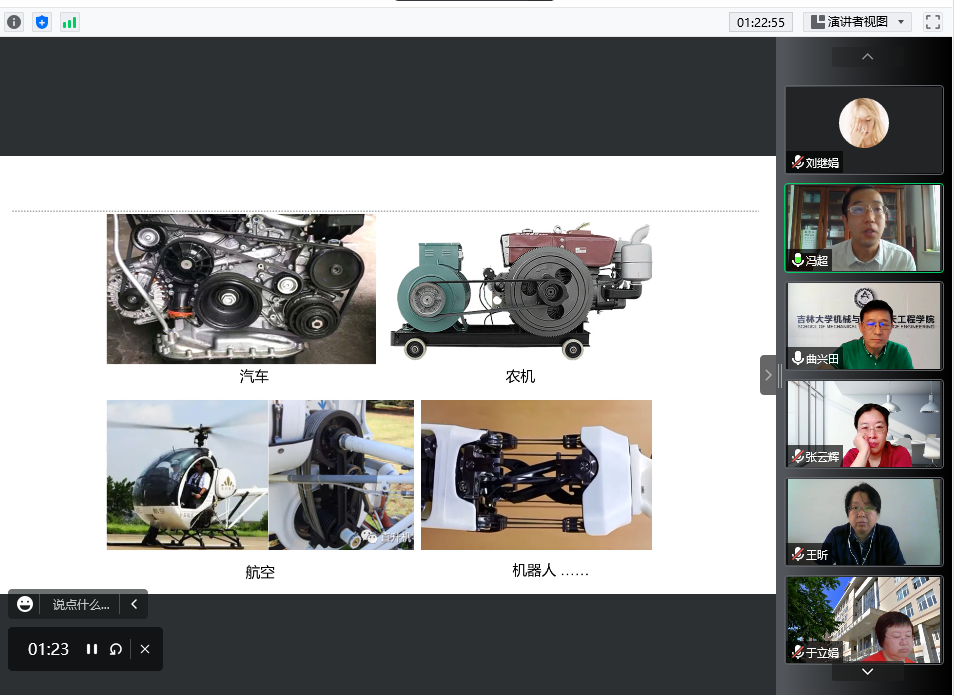Select 曲兴田's video tile
954x696 pixels.
tap(864, 326)
